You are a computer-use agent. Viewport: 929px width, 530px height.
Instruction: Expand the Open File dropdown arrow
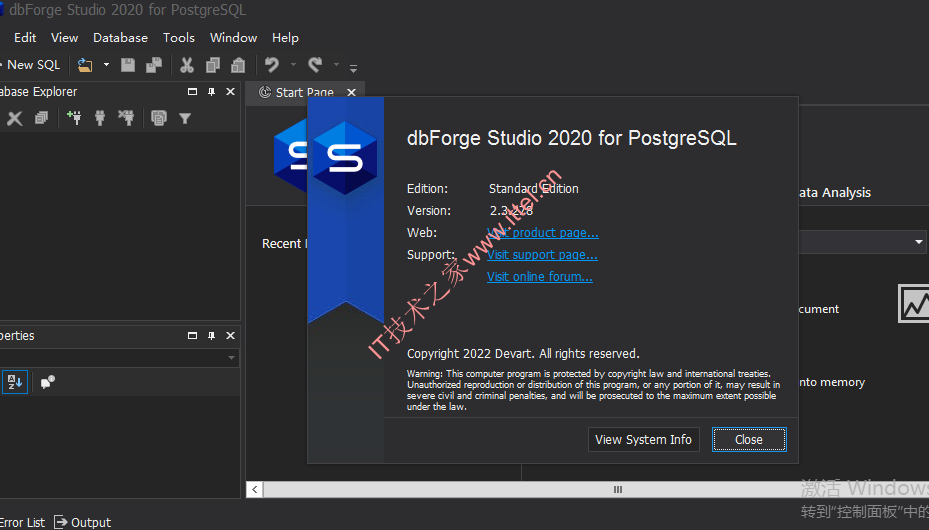(107, 65)
